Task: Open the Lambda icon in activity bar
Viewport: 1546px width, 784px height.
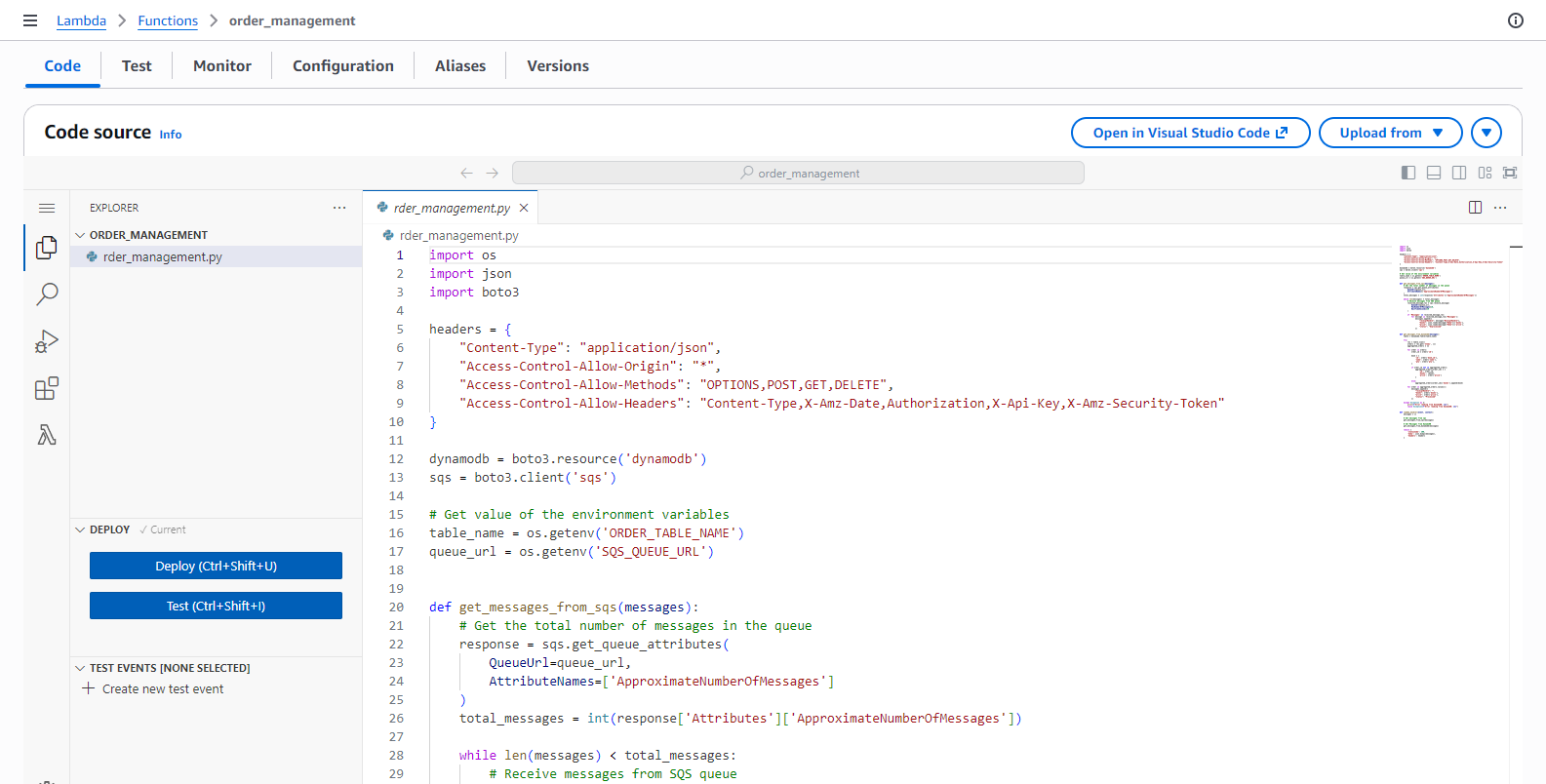Action: (x=47, y=435)
